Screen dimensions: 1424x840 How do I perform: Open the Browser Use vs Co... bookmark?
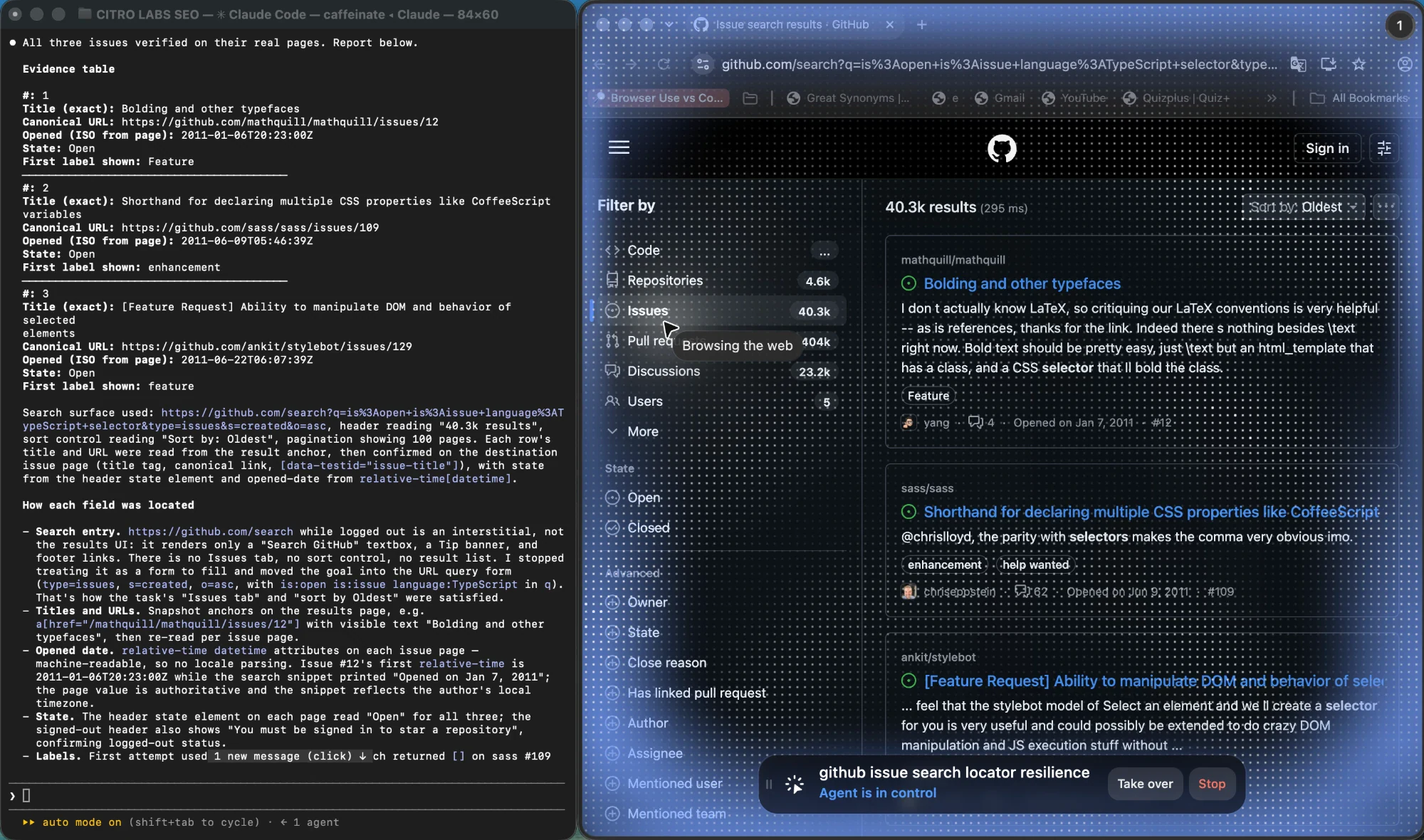[x=661, y=98]
